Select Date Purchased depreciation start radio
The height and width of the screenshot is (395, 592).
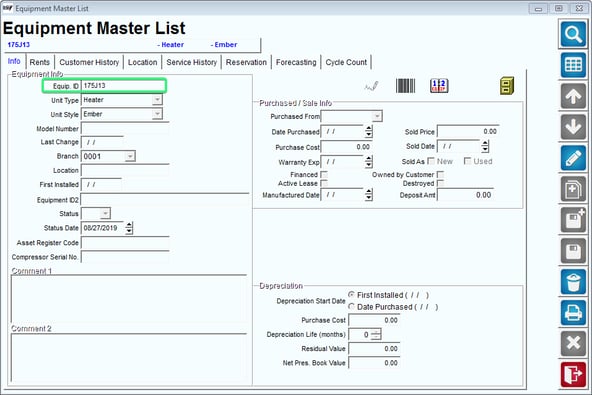(x=352, y=307)
